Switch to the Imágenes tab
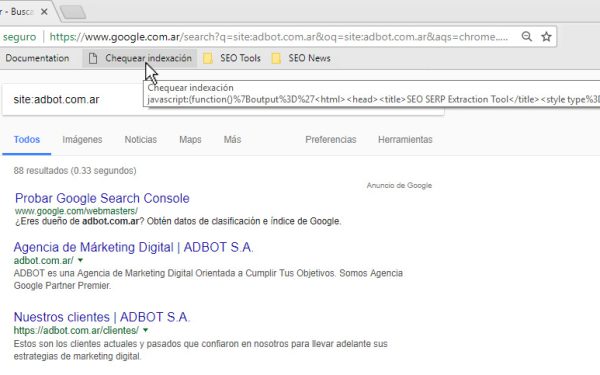 (82, 140)
